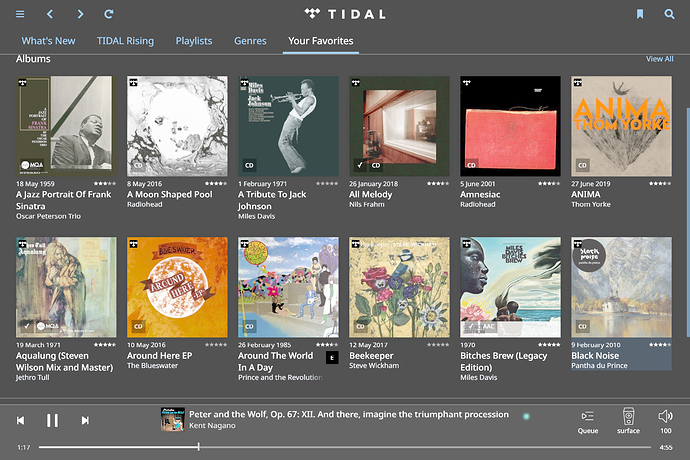Open the ANIMA album cover

(621, 126)
